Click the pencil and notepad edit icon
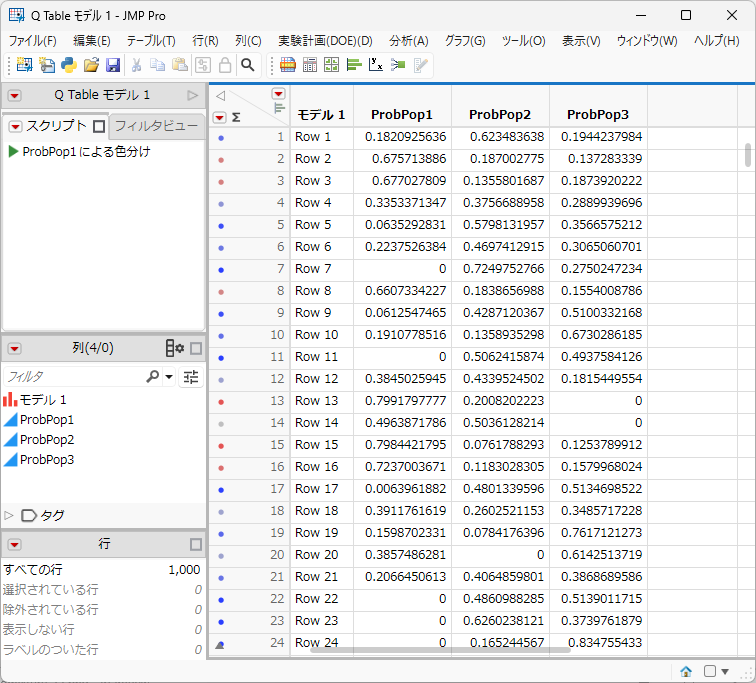Image resolution: width=756 pixels, height=683 pixels. [420, 65]
